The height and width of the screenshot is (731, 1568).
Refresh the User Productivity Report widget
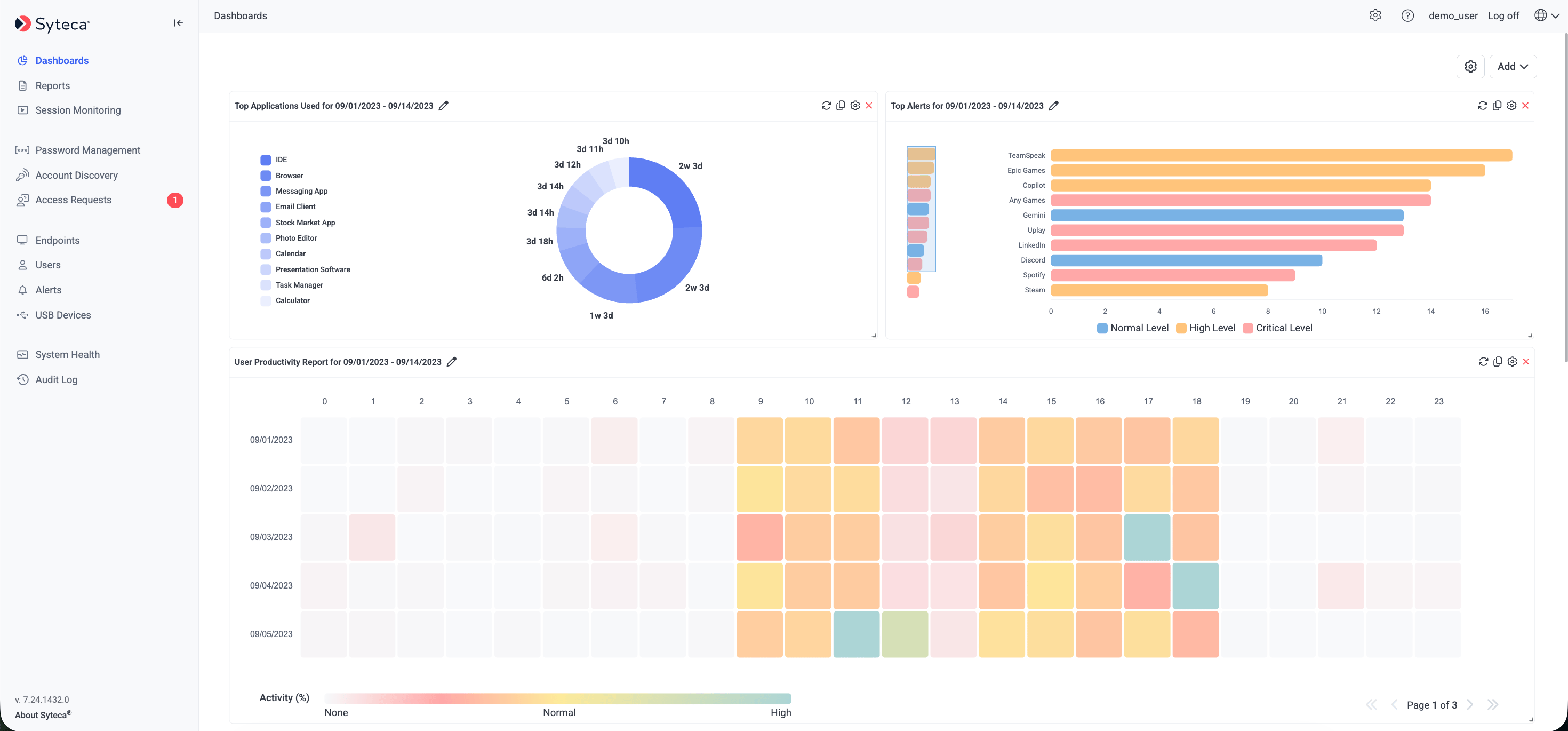pyautogui.click(x=1483, y=362)
